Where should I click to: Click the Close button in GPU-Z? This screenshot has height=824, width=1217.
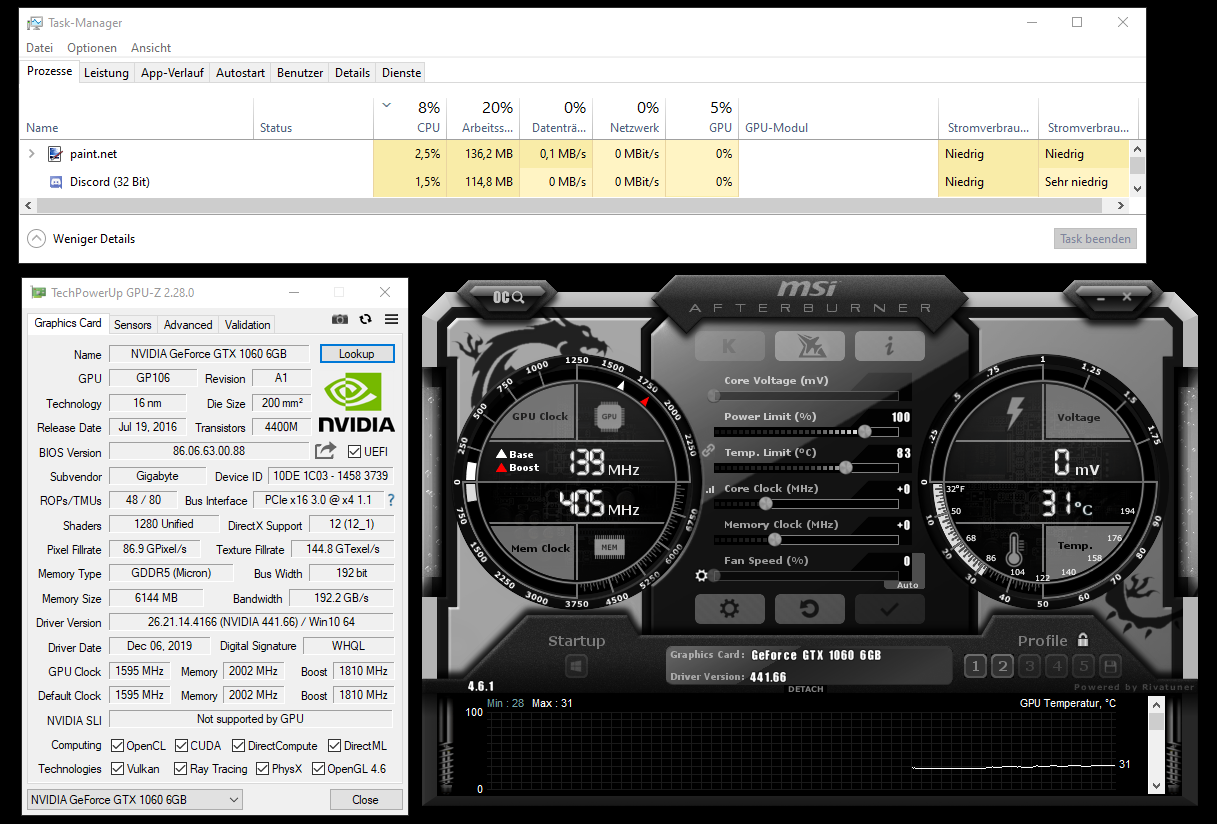click(365, 799)
